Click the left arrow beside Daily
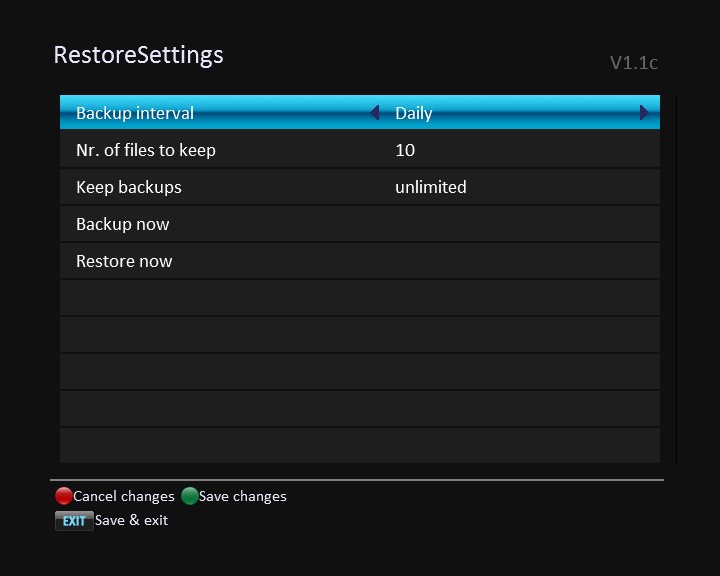This screenshot has height=576, width=720. [x=375, y=113]
